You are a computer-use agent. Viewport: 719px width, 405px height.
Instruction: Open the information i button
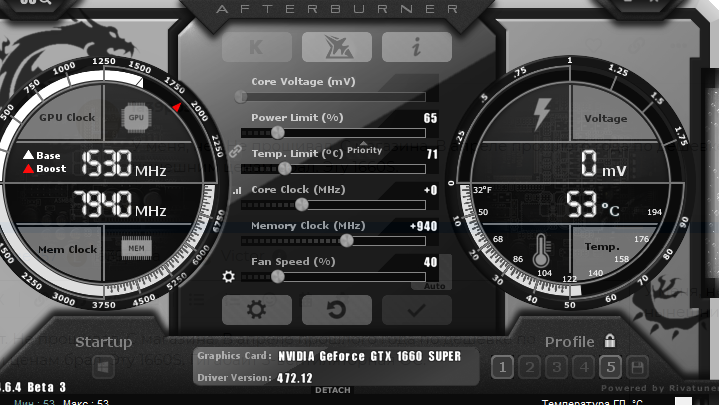[x=417, y=47]
